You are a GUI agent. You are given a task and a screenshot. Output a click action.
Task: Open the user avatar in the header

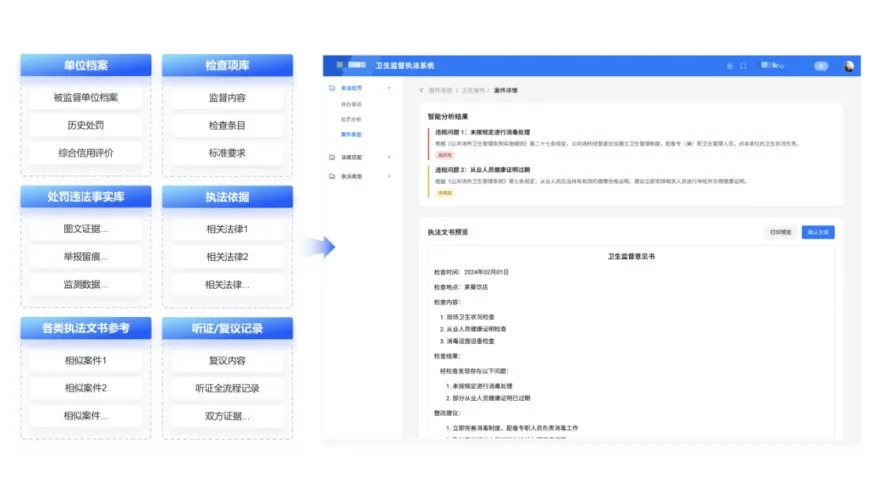coord(849,66)
